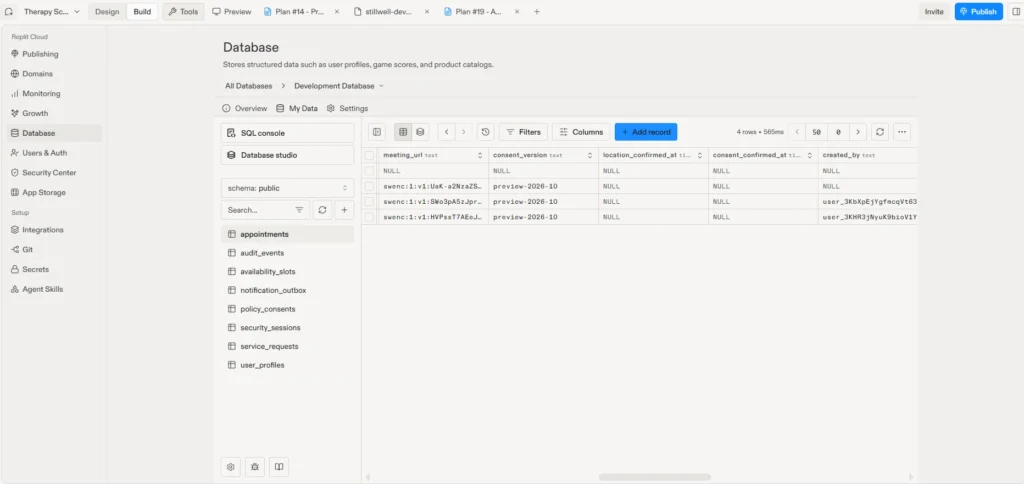Check the row with swenc:1:v1:HVPssT7 meeting_url
The height and width of the screenshot is (484, 1024).
tap(370, 217)
